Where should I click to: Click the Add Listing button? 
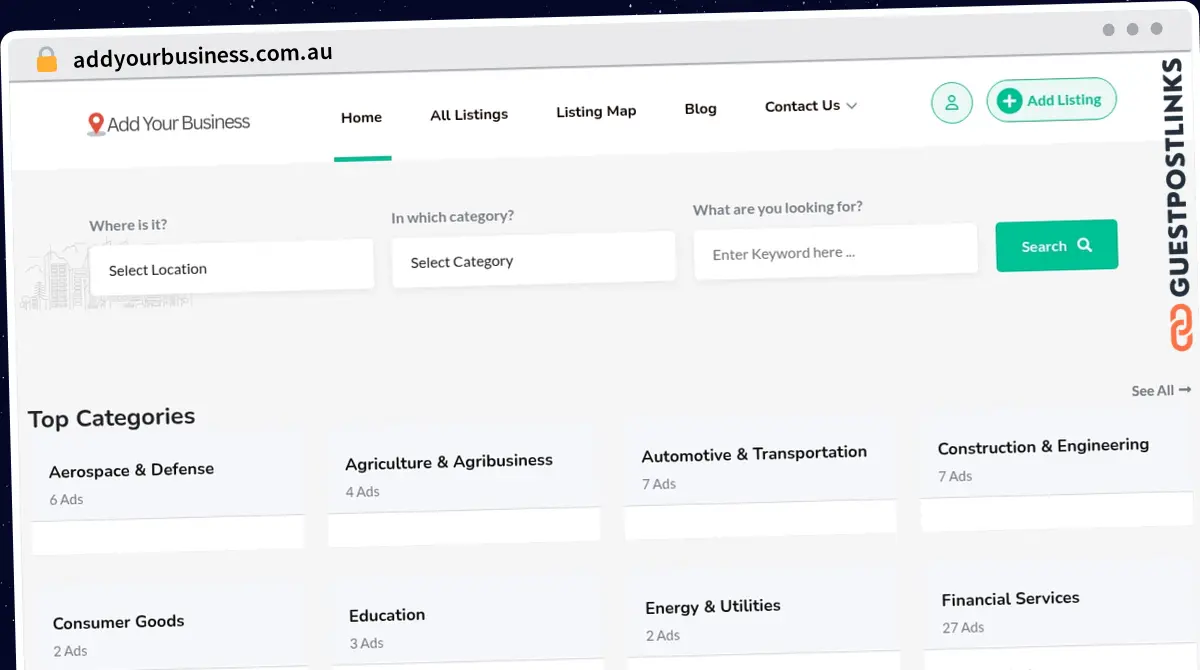tap(1051, 100)
